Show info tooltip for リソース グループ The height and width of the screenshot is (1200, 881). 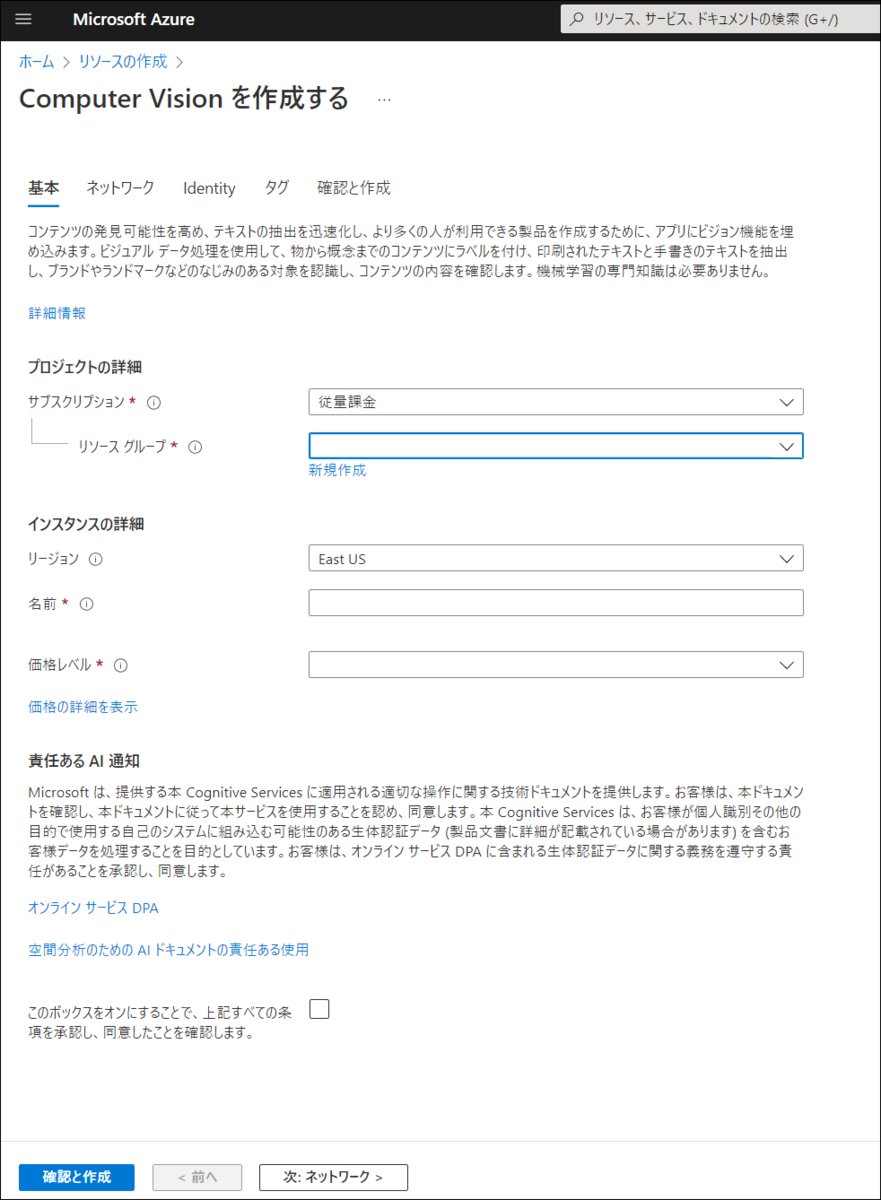(195, 447)
